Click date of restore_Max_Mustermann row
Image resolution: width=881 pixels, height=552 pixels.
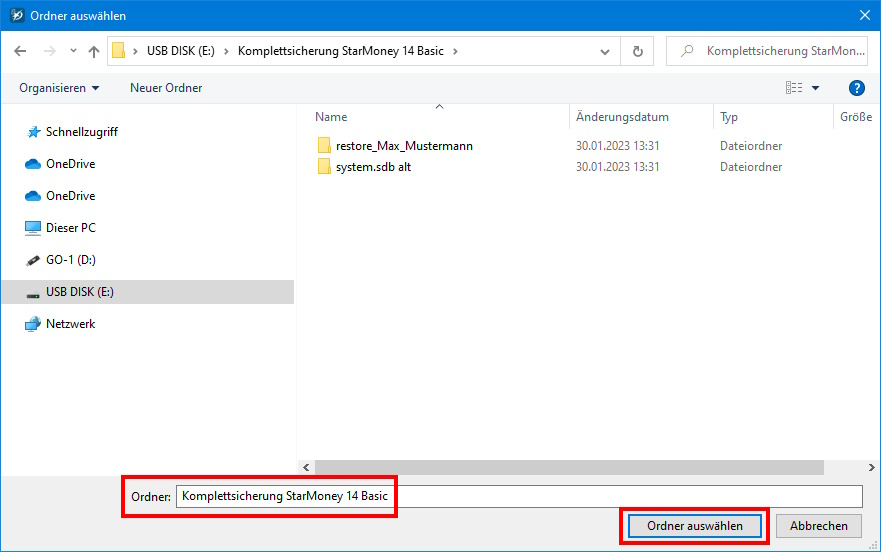point(617,146)
